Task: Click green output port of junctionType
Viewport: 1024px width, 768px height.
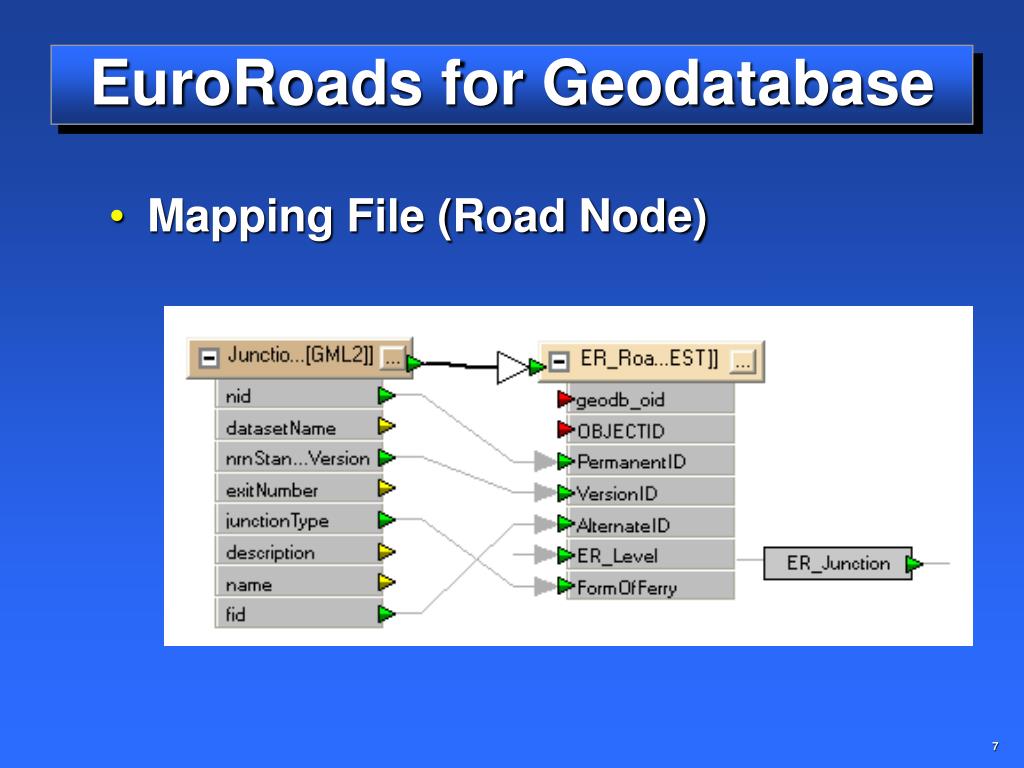Action: [x=387, y=520]
